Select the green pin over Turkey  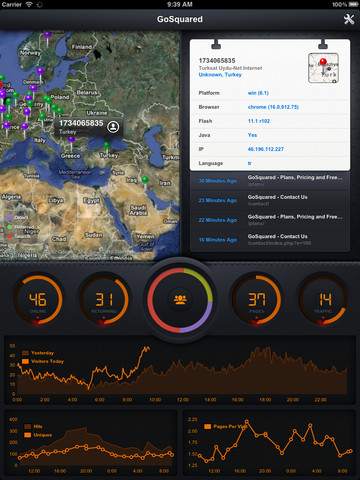[x=107, y=148]
